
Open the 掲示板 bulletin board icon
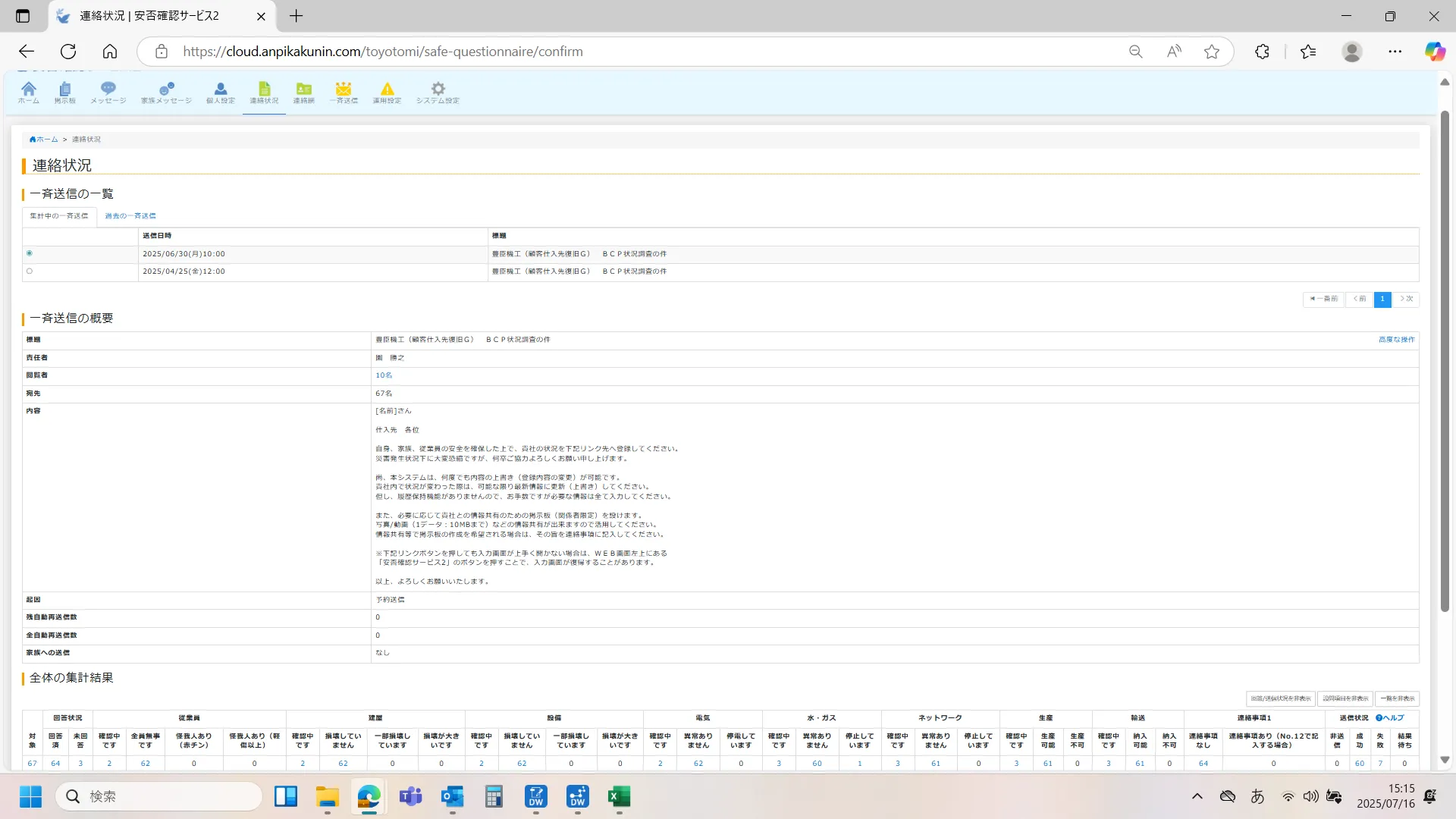click(x=65, y=93)
